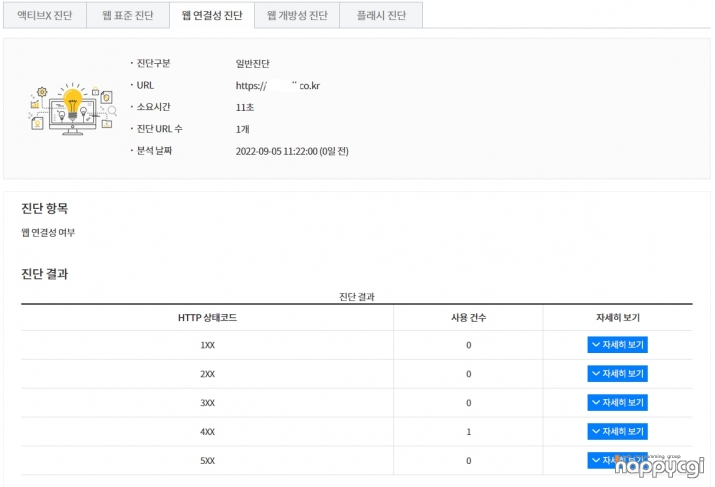The image size is (715, 487).
Task: Go to the 웹 개방성 진단 tab
Action: tap(297, 15)
